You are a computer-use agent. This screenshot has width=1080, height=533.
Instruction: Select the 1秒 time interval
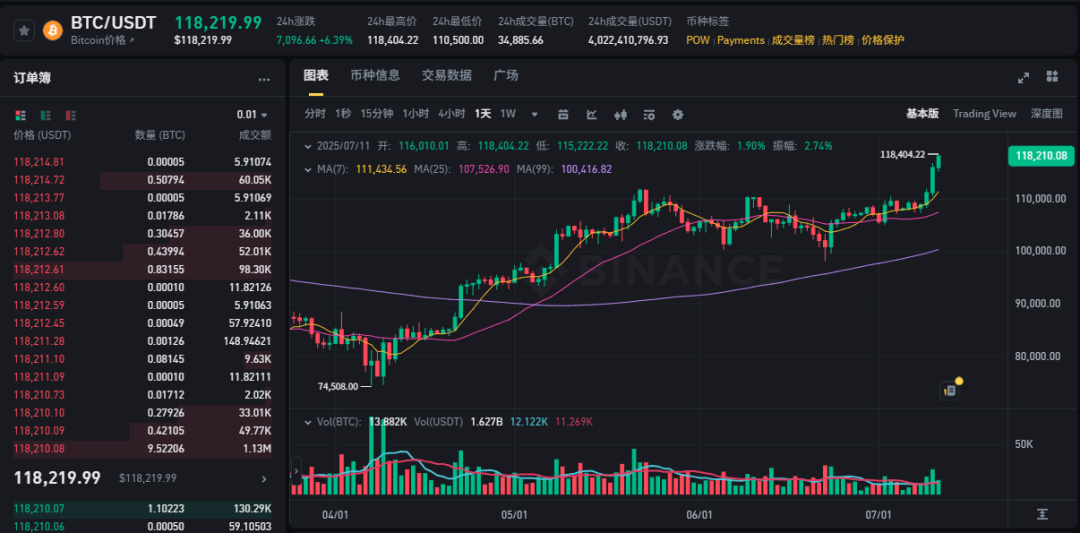coord(343,114)
